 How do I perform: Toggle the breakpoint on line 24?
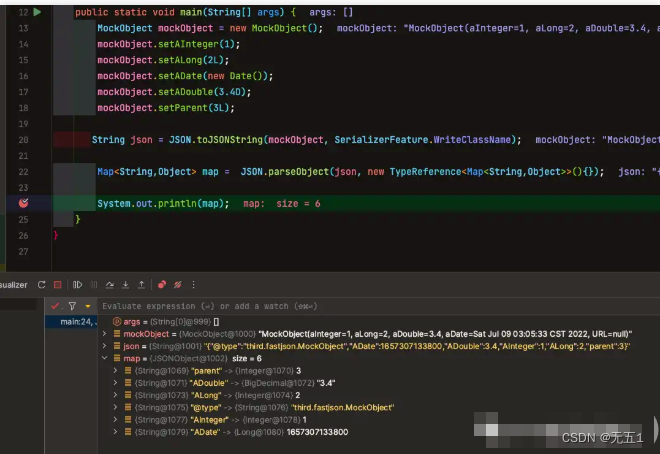pos(24,203)
